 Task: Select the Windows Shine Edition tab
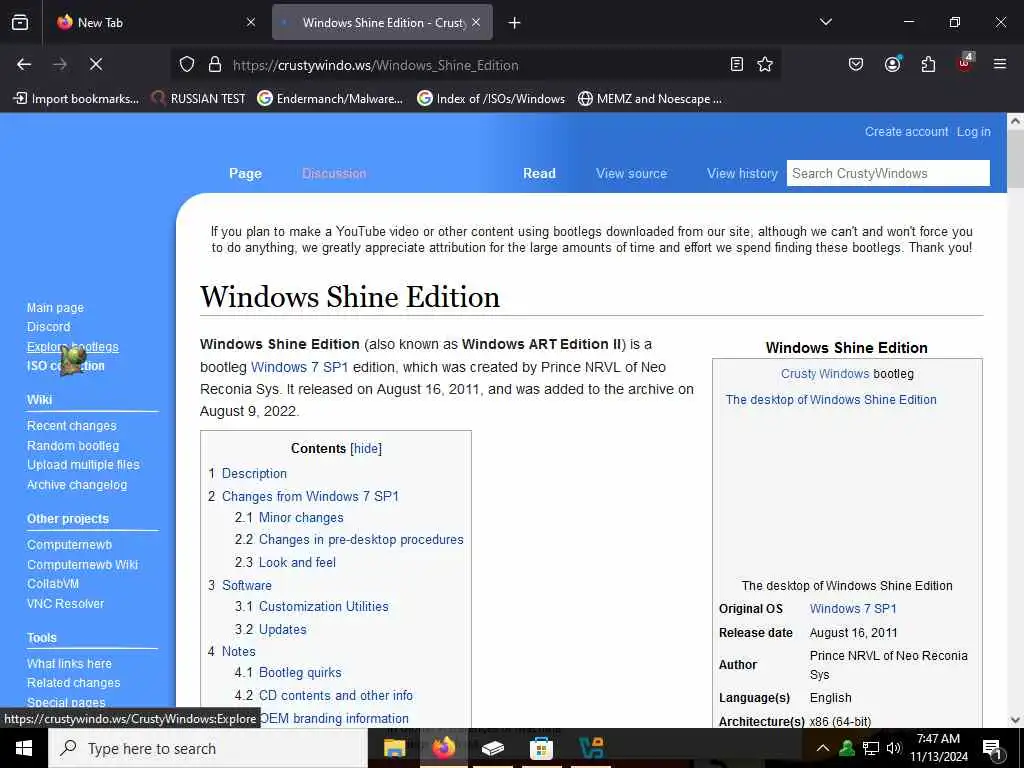pos(382,22)
